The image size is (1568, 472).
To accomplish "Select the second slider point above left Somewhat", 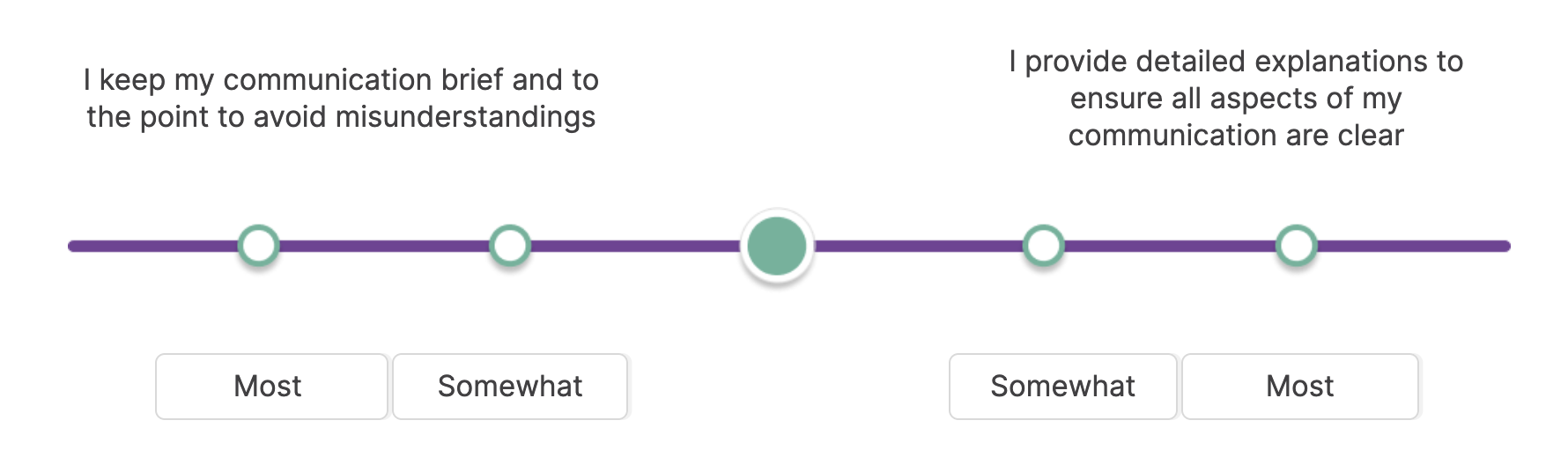I will (x=510, y=246).
